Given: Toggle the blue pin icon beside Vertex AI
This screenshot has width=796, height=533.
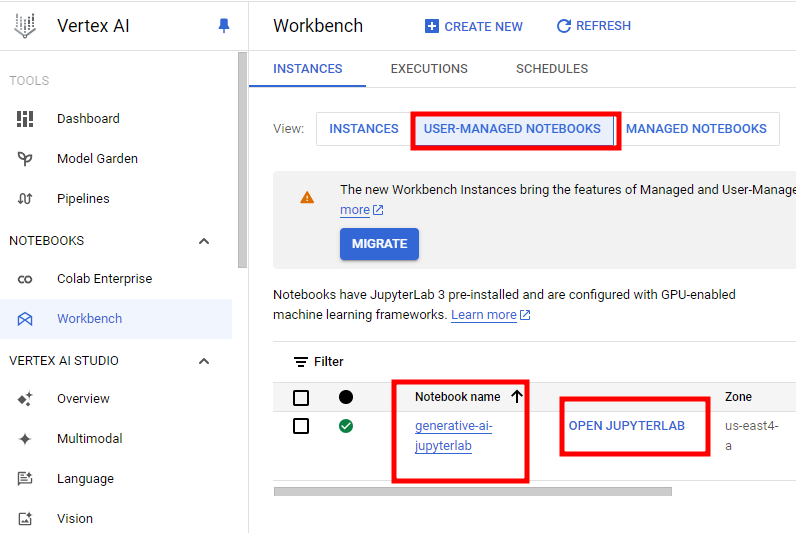Looking at the screenshot, I should click(224, 25).
